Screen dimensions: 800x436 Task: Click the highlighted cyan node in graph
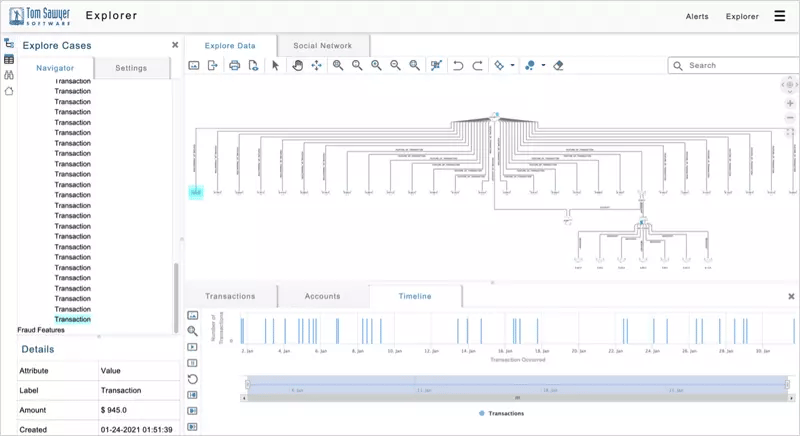(x=196, y=192)
